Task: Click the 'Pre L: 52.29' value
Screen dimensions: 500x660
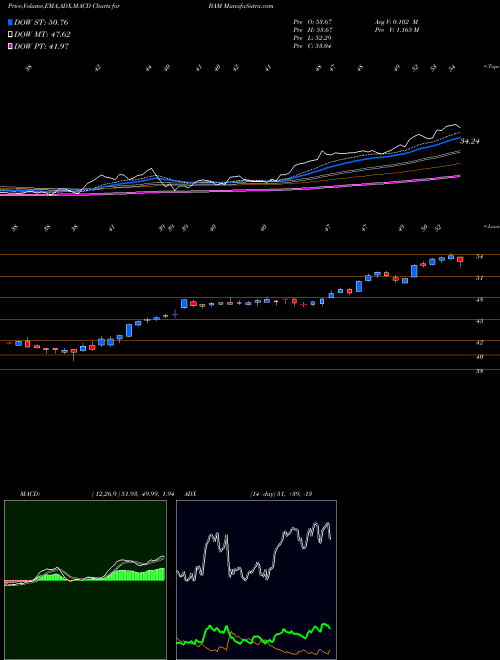Action: 313,38
